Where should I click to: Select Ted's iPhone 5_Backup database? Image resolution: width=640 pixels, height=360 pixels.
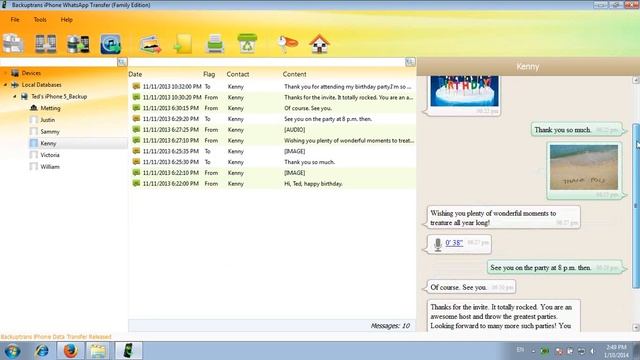pos(59,97)
